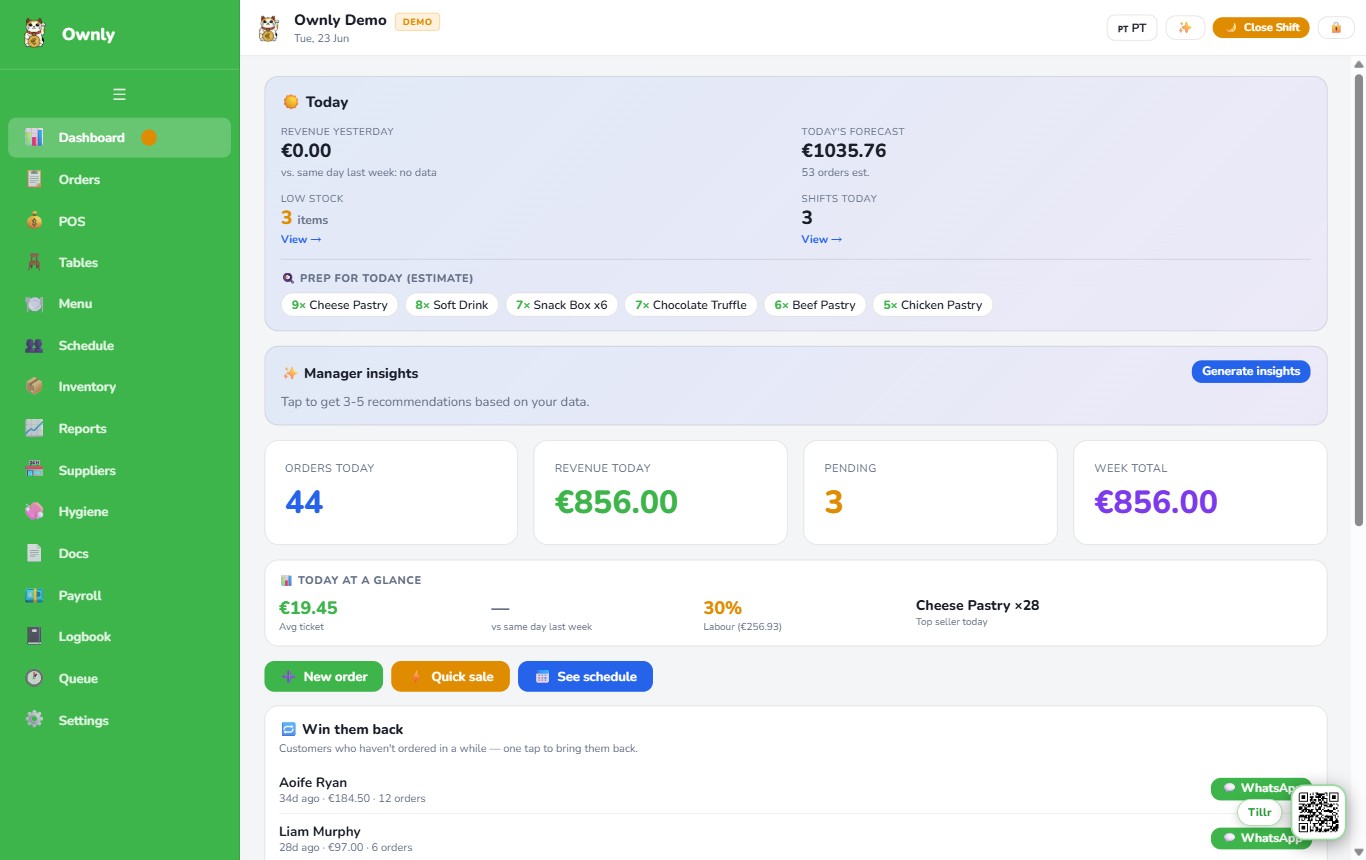This screenshot has width=1366, height=860.
Task: Click the Tables chair icon
Action: (35, 263)
